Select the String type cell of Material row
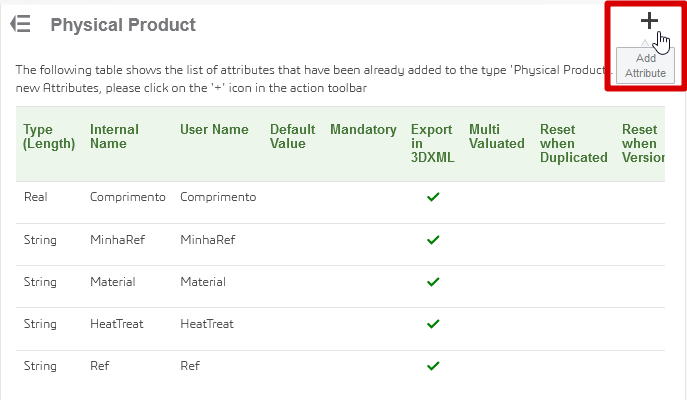 click(40, 282)
